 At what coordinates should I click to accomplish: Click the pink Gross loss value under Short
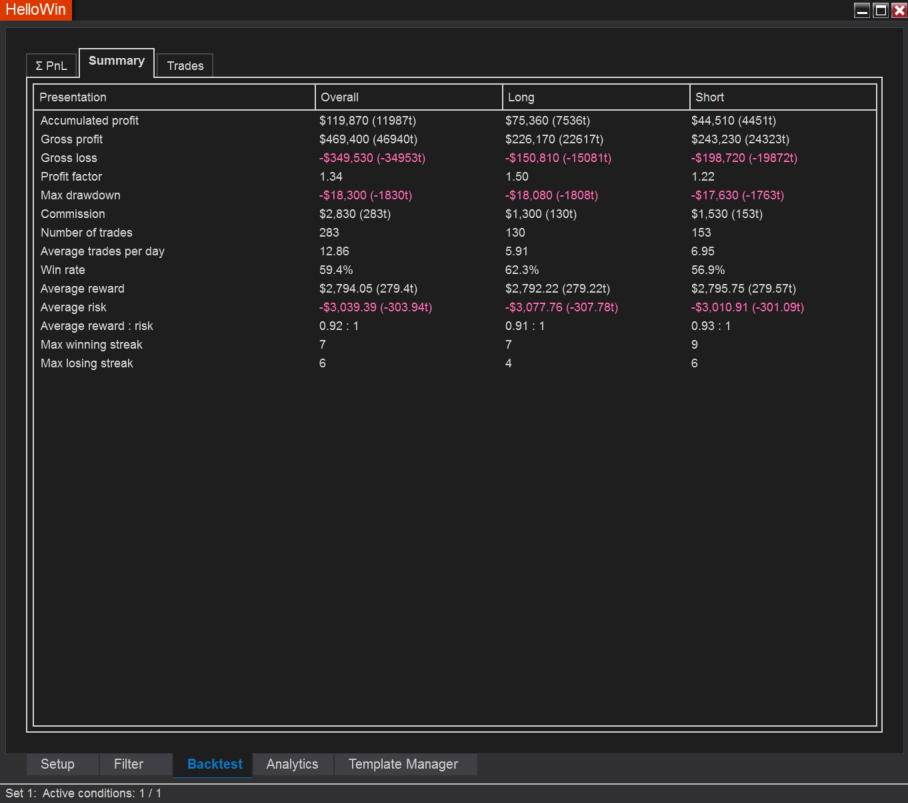point(746,158)
